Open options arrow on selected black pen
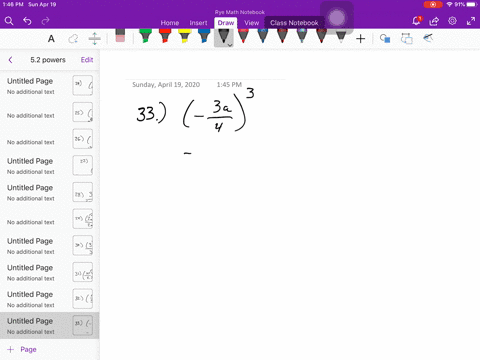Image resolution: width=480 pixels, height=360 pixels. coord(230,45)
